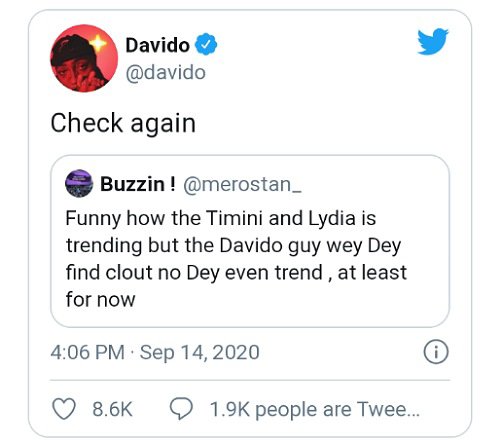Click the 'for now' line in quote
The width and height of the screenshot is (500, 444).
(100, 299)
